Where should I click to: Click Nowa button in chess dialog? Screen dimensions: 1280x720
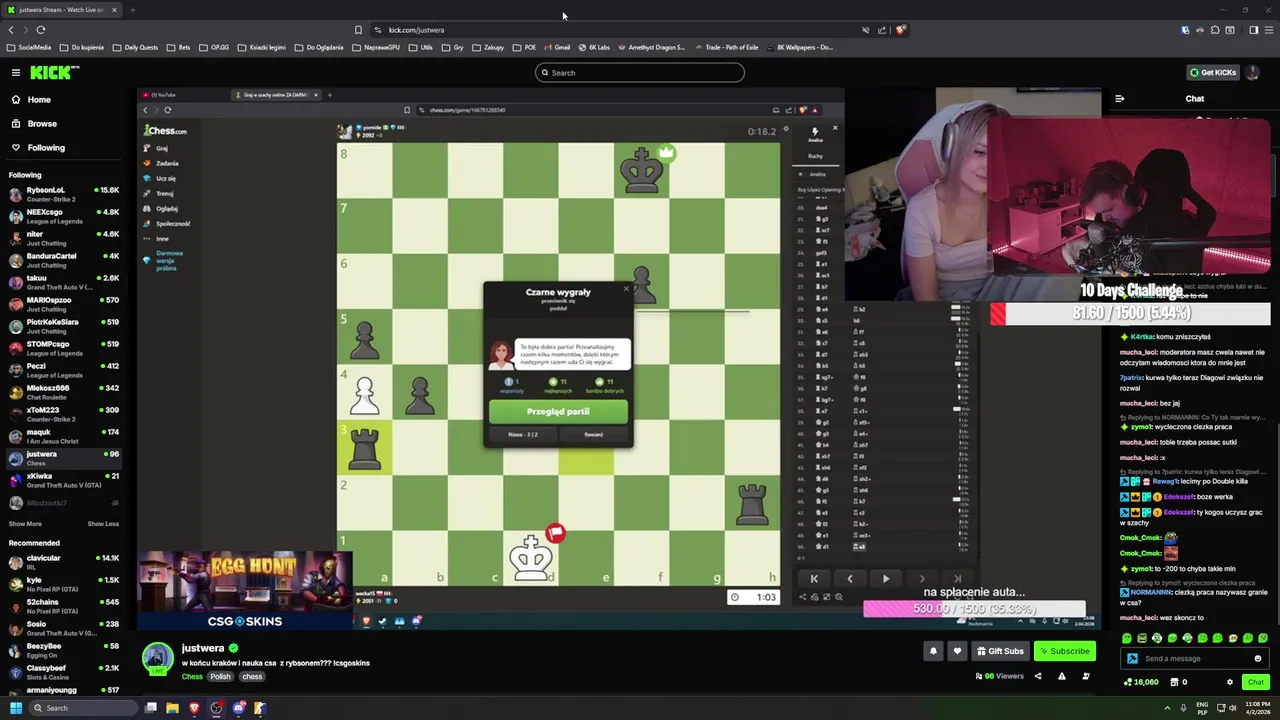pos(523,435)
